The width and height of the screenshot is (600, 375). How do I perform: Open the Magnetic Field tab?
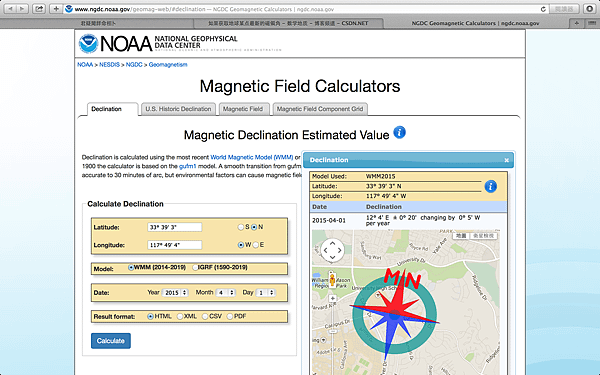pyautogui.click(x=244, y=109)
